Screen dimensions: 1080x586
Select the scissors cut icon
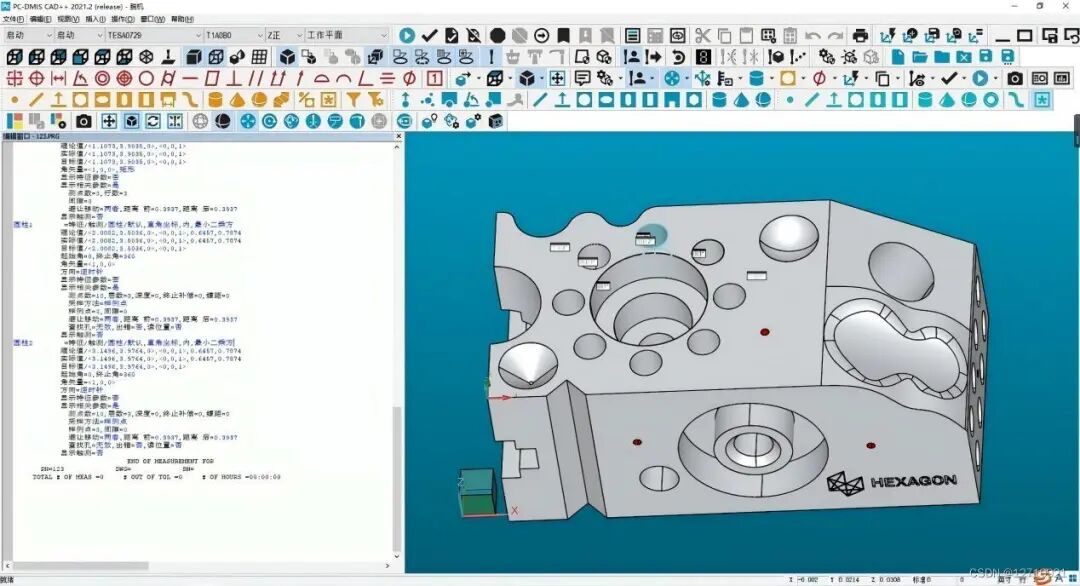[x=703, y=34]
